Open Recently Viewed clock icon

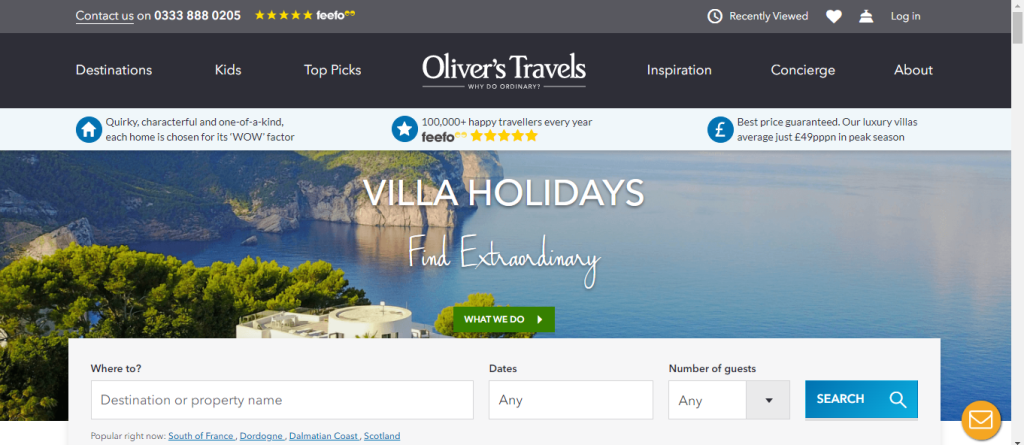click(x=714, y=16)
